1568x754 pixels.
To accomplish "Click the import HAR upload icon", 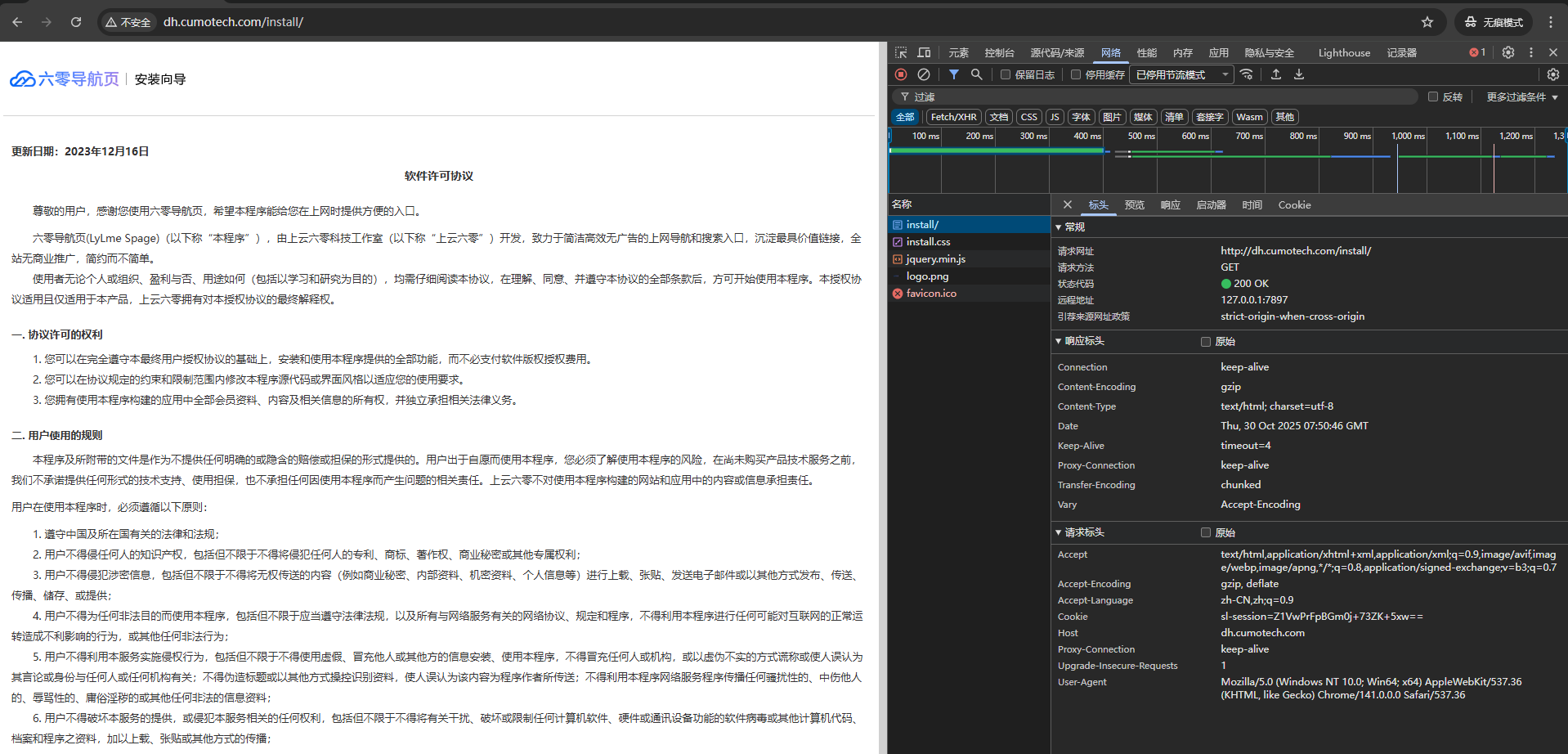I will click(1276, 74).
